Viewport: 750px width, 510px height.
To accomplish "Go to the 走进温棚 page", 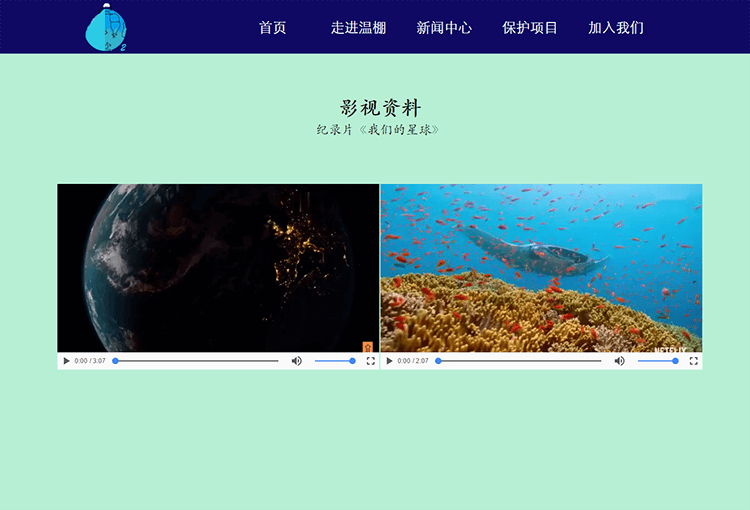I will [358, 28].
